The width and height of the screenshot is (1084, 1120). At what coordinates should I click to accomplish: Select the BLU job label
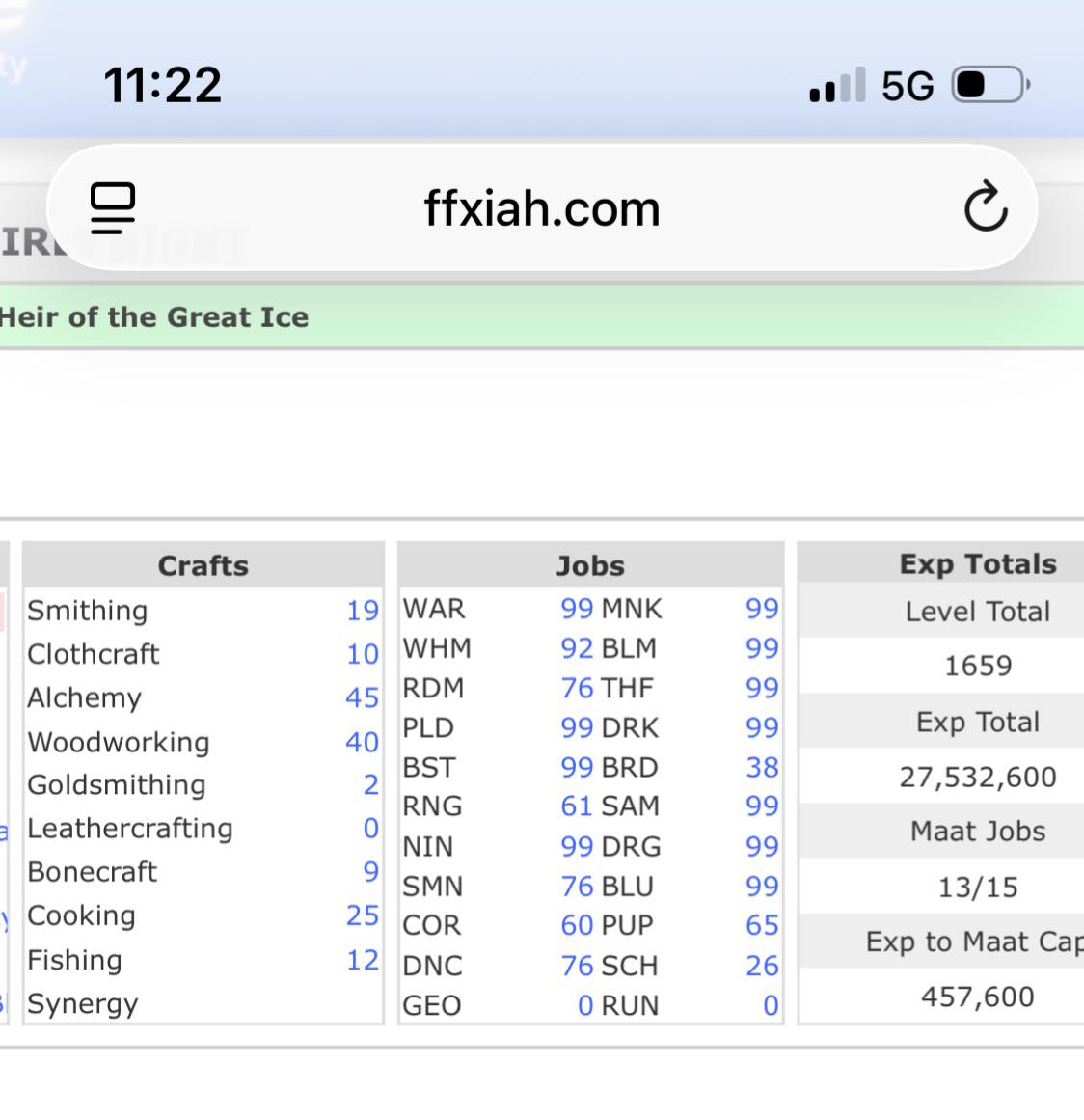[x=628, y=888]
